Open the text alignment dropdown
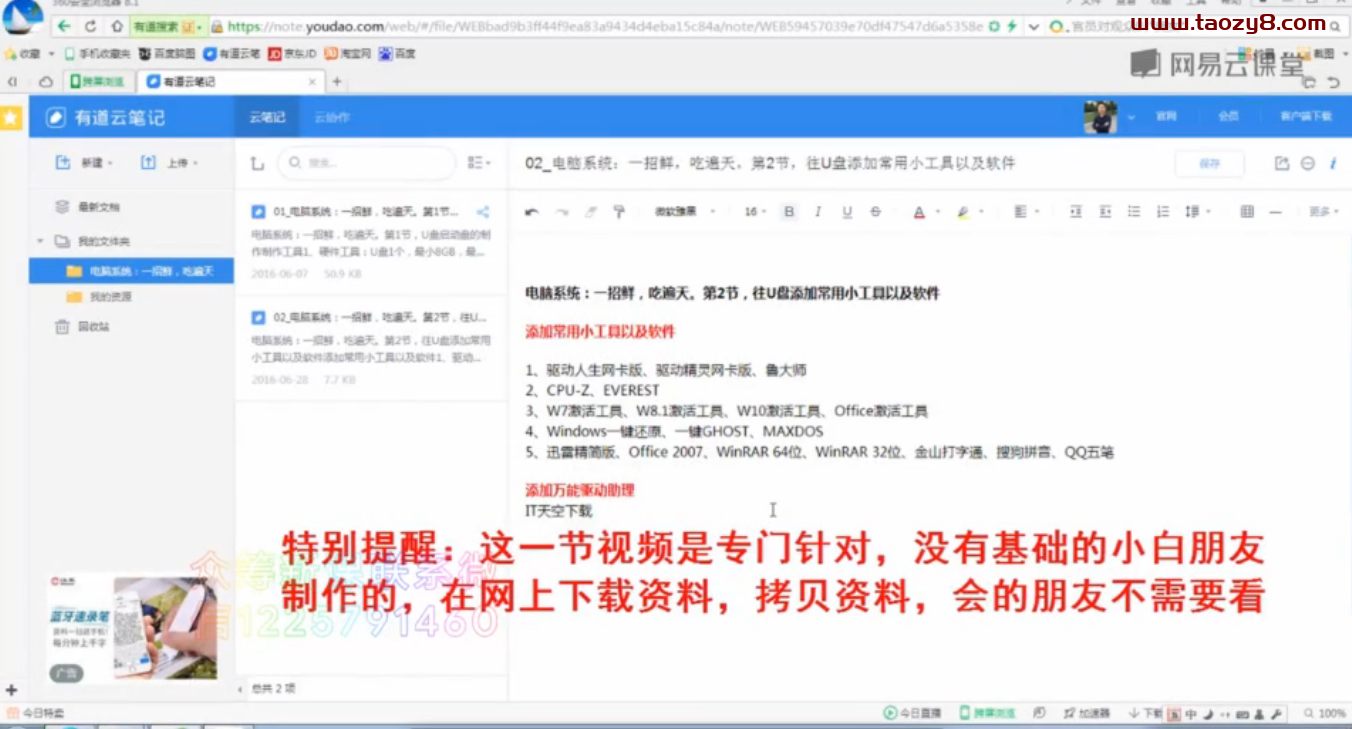Screen dimensions: 1352x729 click(x=1026, y=212)
